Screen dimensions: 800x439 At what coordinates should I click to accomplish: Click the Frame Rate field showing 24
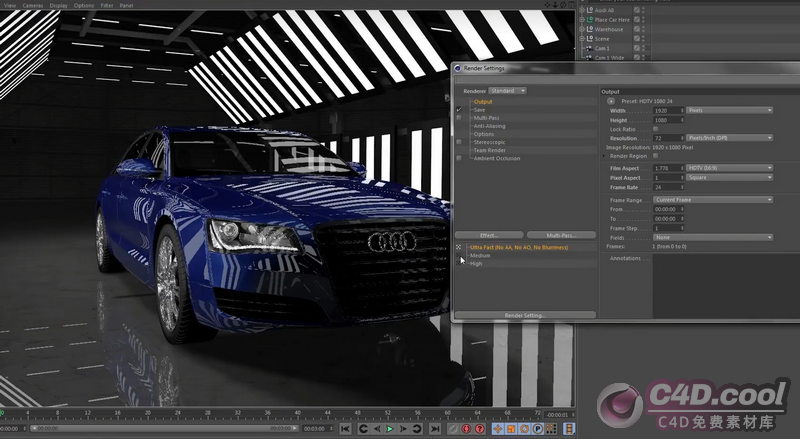(669, 187)
